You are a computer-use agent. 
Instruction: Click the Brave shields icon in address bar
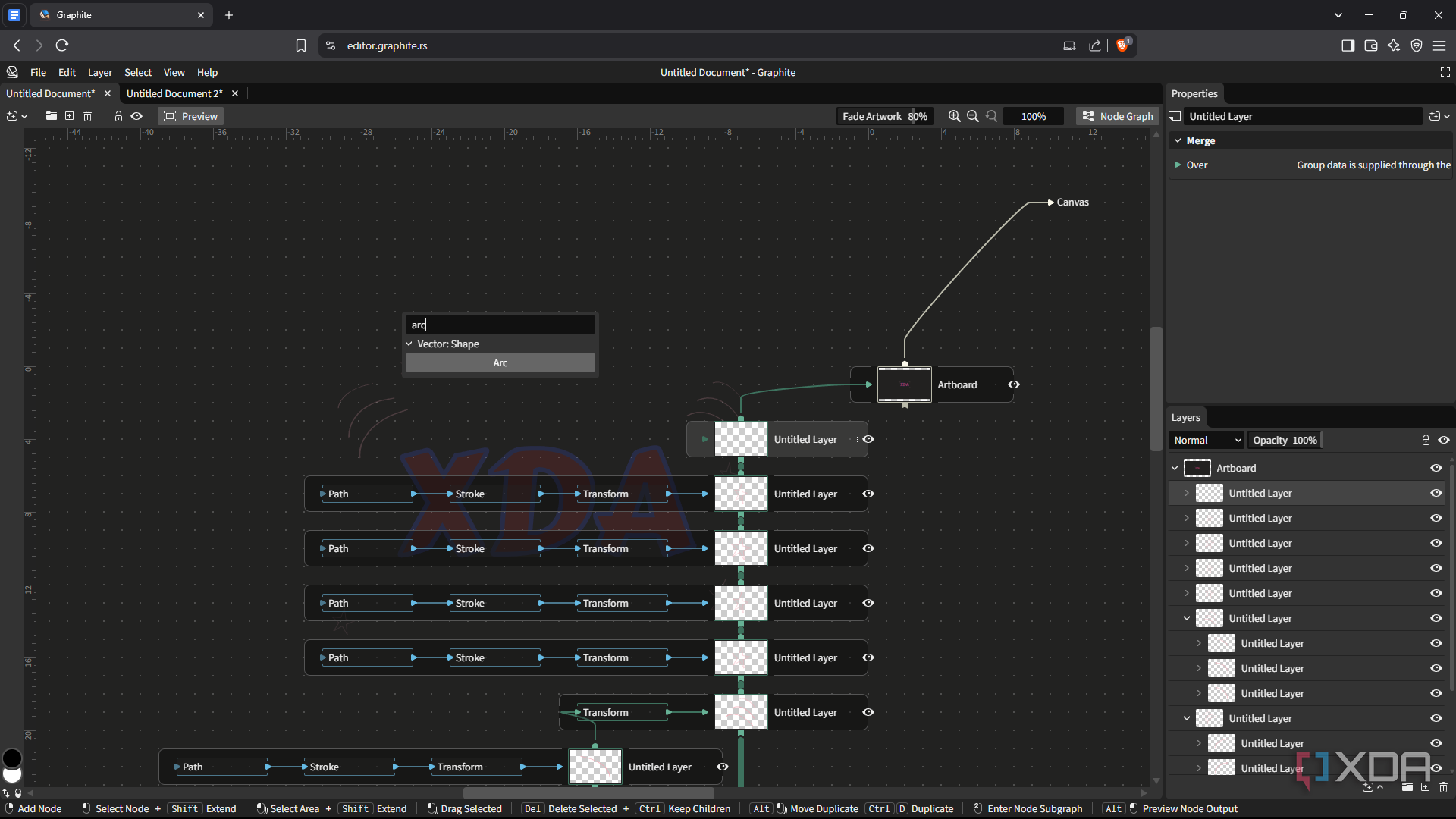click(1123, 45)
